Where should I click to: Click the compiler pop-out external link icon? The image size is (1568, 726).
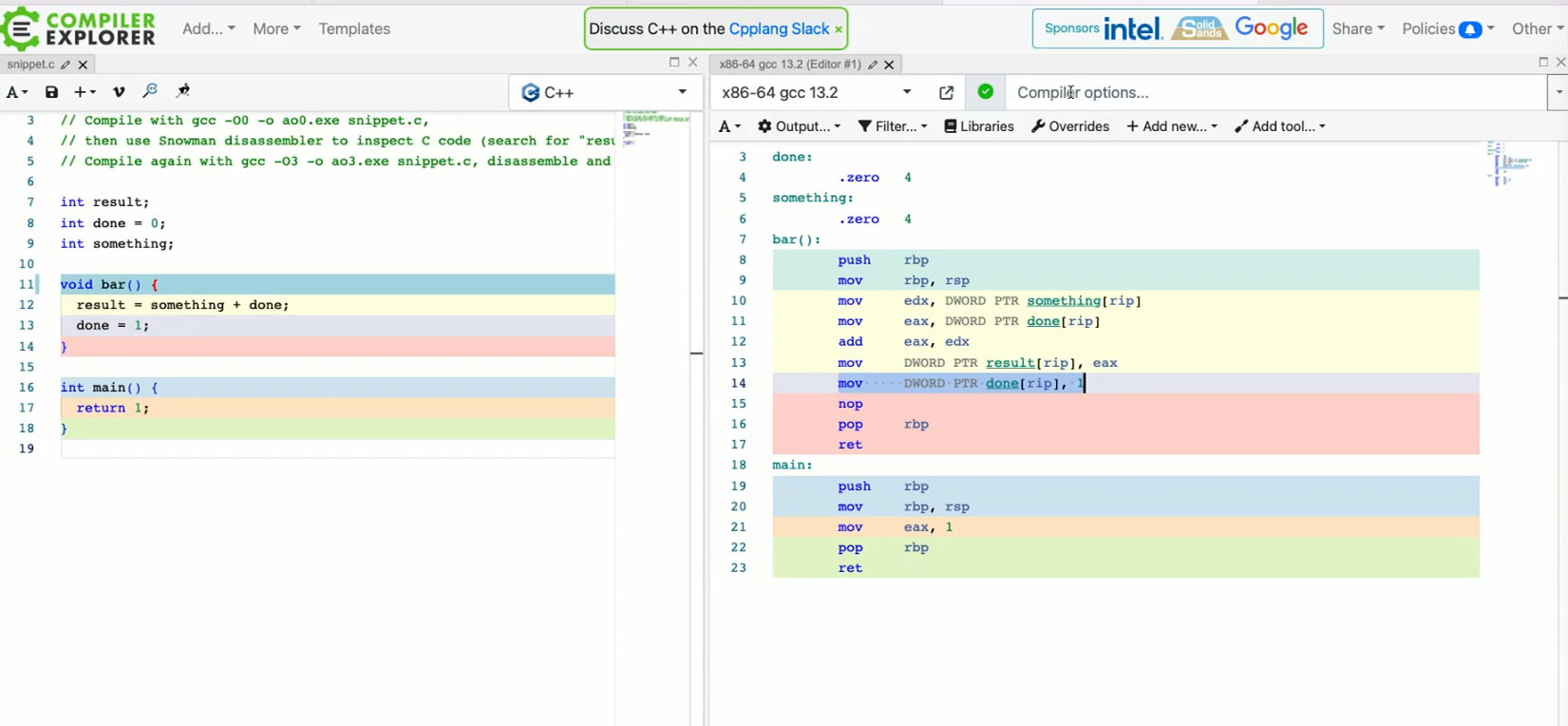point(946,92)
